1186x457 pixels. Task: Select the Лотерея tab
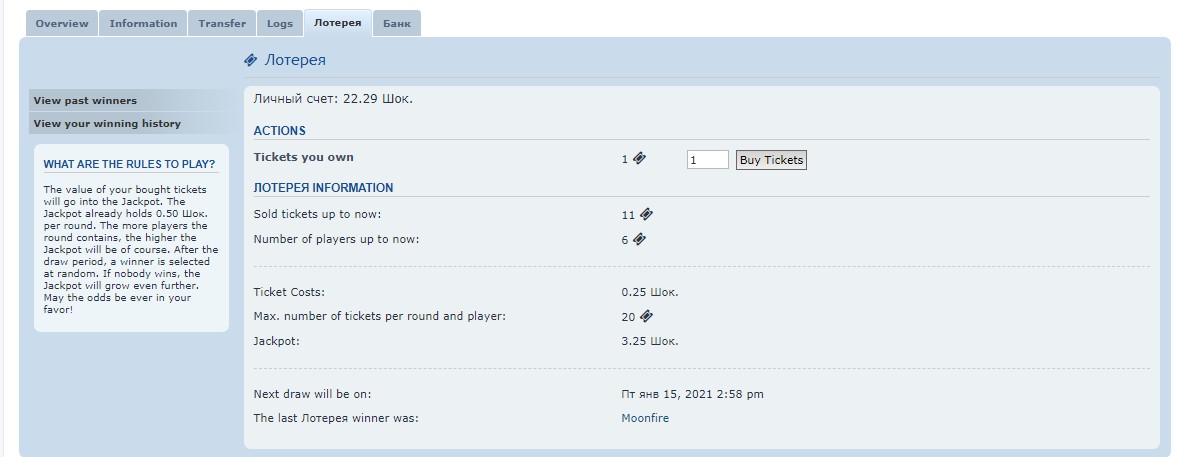pyautogui.click(x=337, y=23)
